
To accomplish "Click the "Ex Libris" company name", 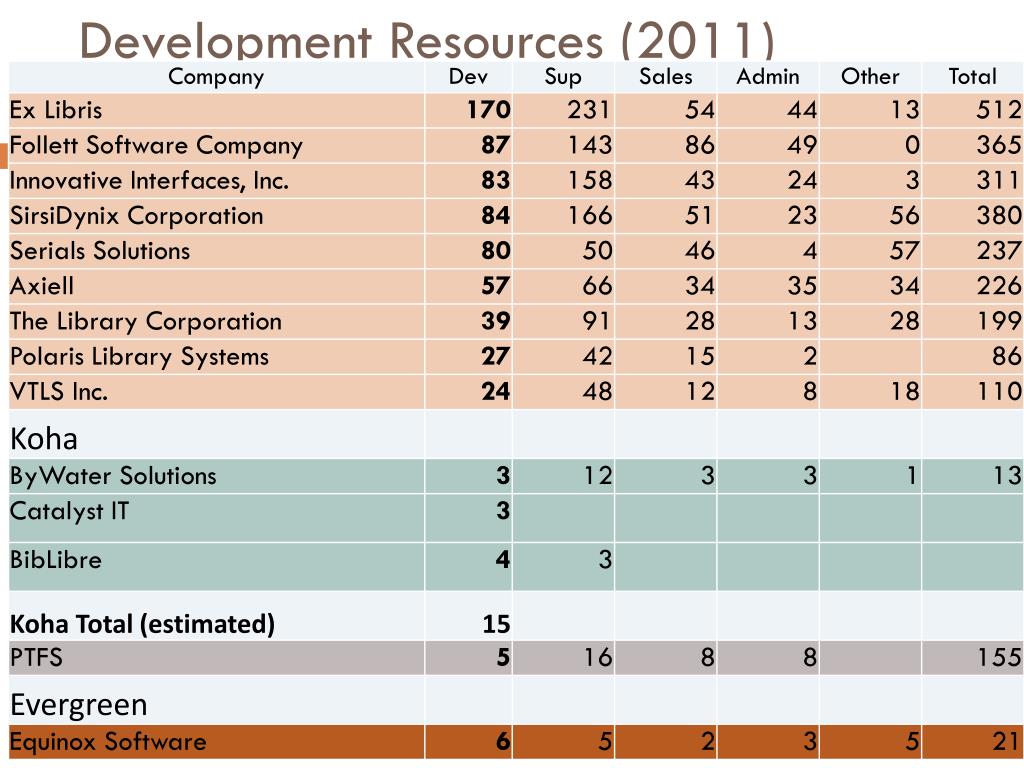I will click(56, 110).
